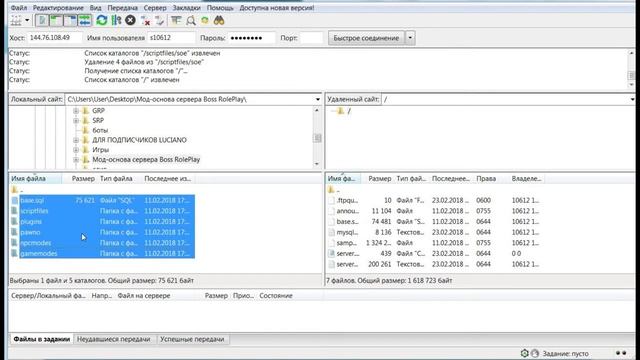Toggle local directory tree display

[56, 20]
